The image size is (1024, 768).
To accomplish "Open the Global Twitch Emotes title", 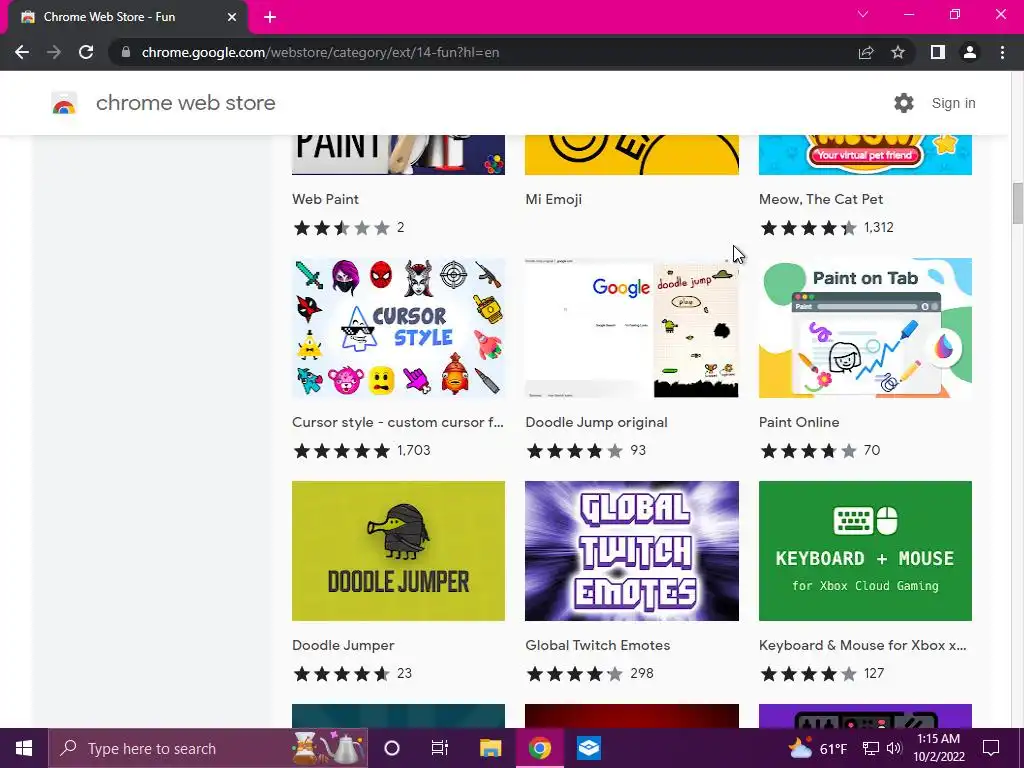I will point(598,645).
